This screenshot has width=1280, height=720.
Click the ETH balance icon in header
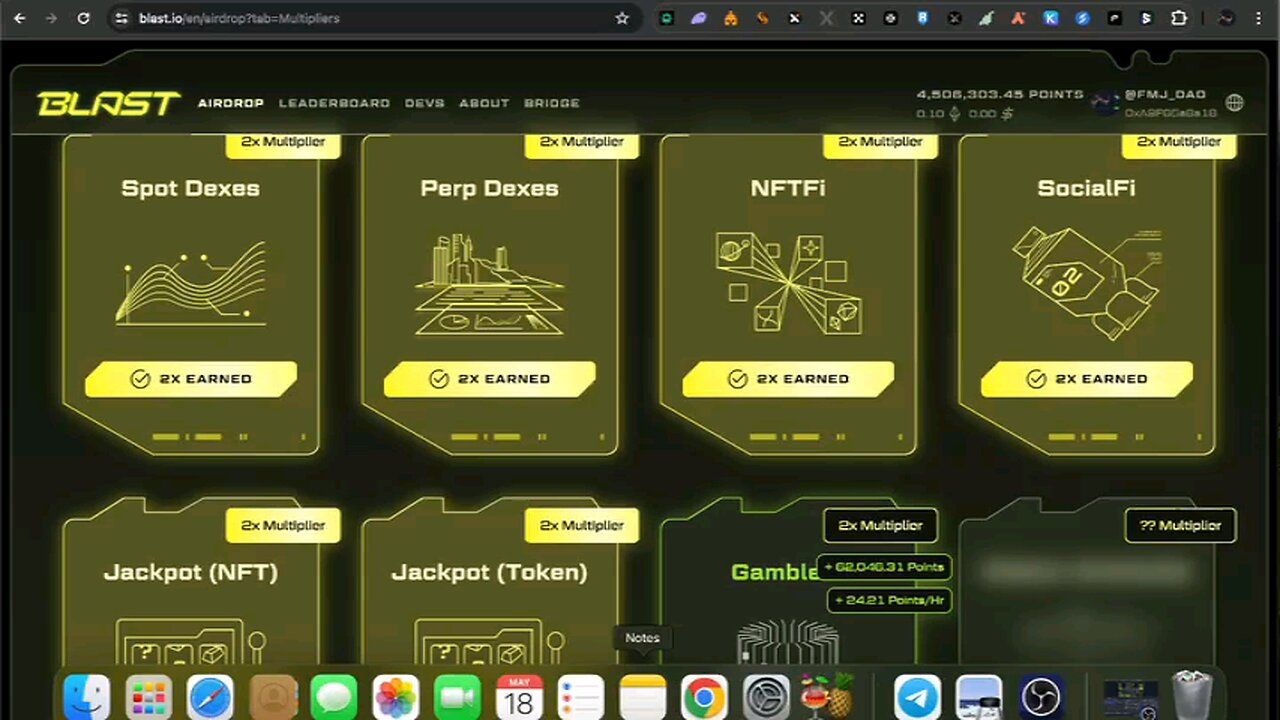(954, 114)
